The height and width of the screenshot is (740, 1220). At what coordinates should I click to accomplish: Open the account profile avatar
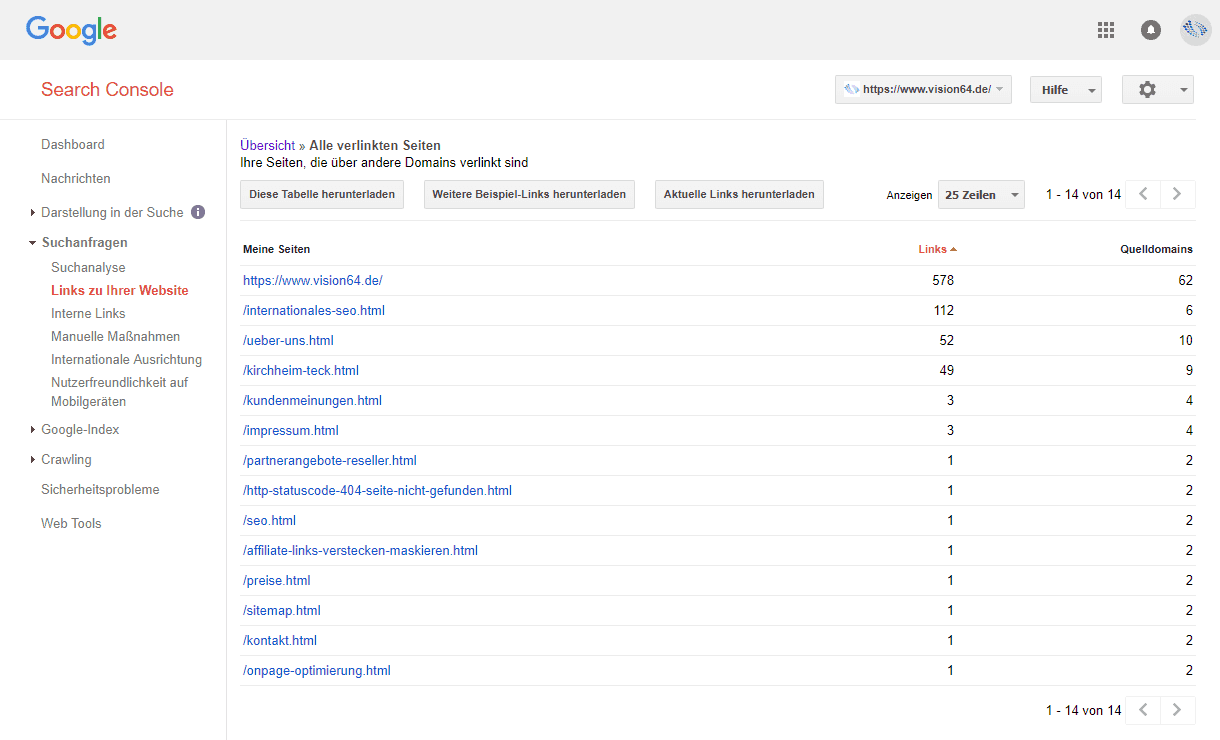pos(1196,30)
